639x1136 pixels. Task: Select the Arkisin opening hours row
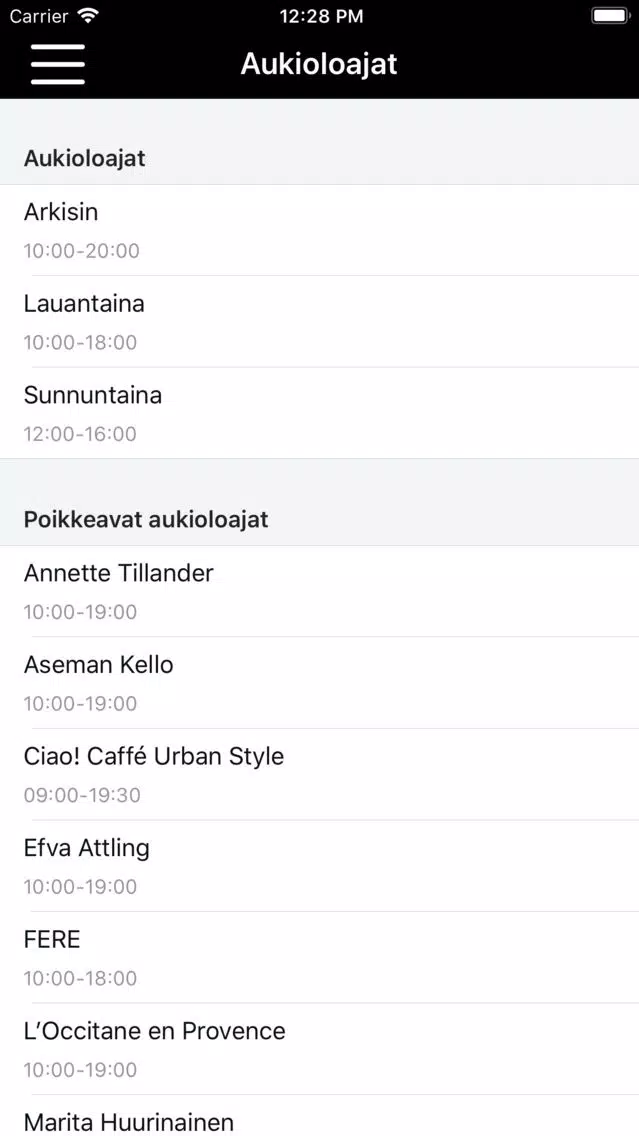point(319,230)
